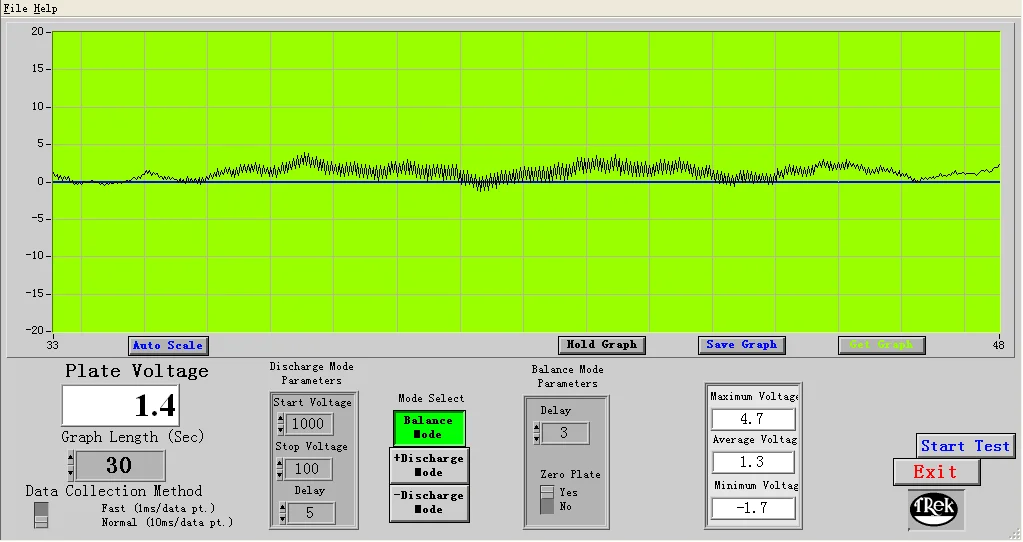Click Start Test to begin
This screenshot has width=1023, height=542.
(x=965, y=446)
